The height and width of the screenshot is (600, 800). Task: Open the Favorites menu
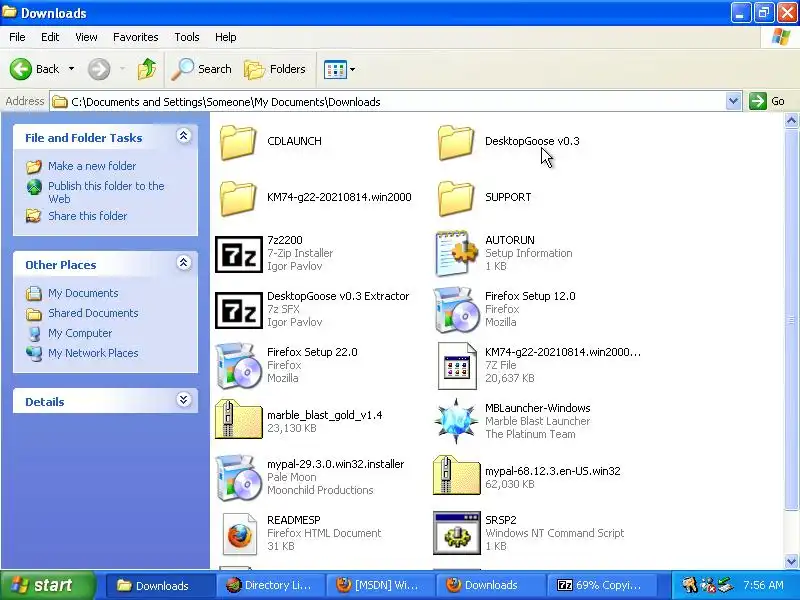[x=136, y=37]
